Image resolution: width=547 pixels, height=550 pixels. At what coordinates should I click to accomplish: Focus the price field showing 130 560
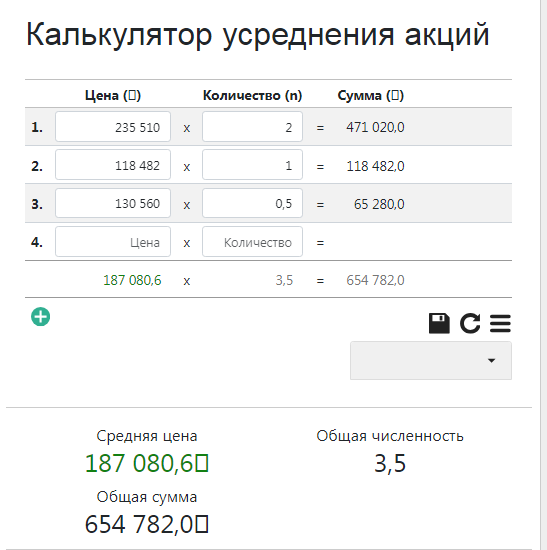point(113,203)
